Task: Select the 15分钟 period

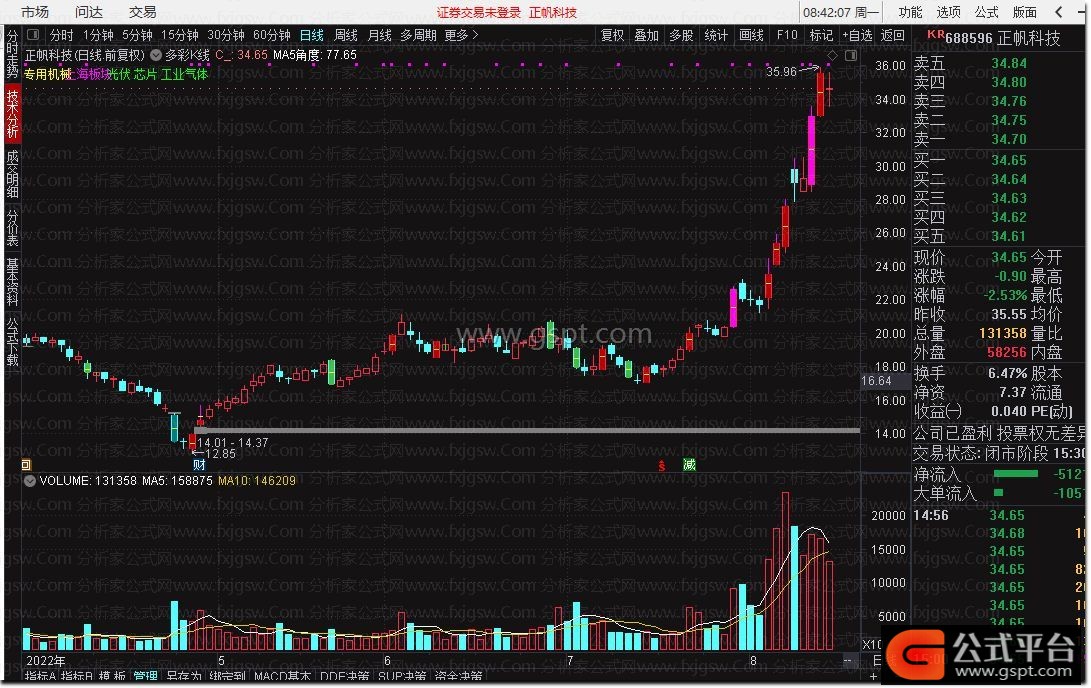Action: pos(180,35)
